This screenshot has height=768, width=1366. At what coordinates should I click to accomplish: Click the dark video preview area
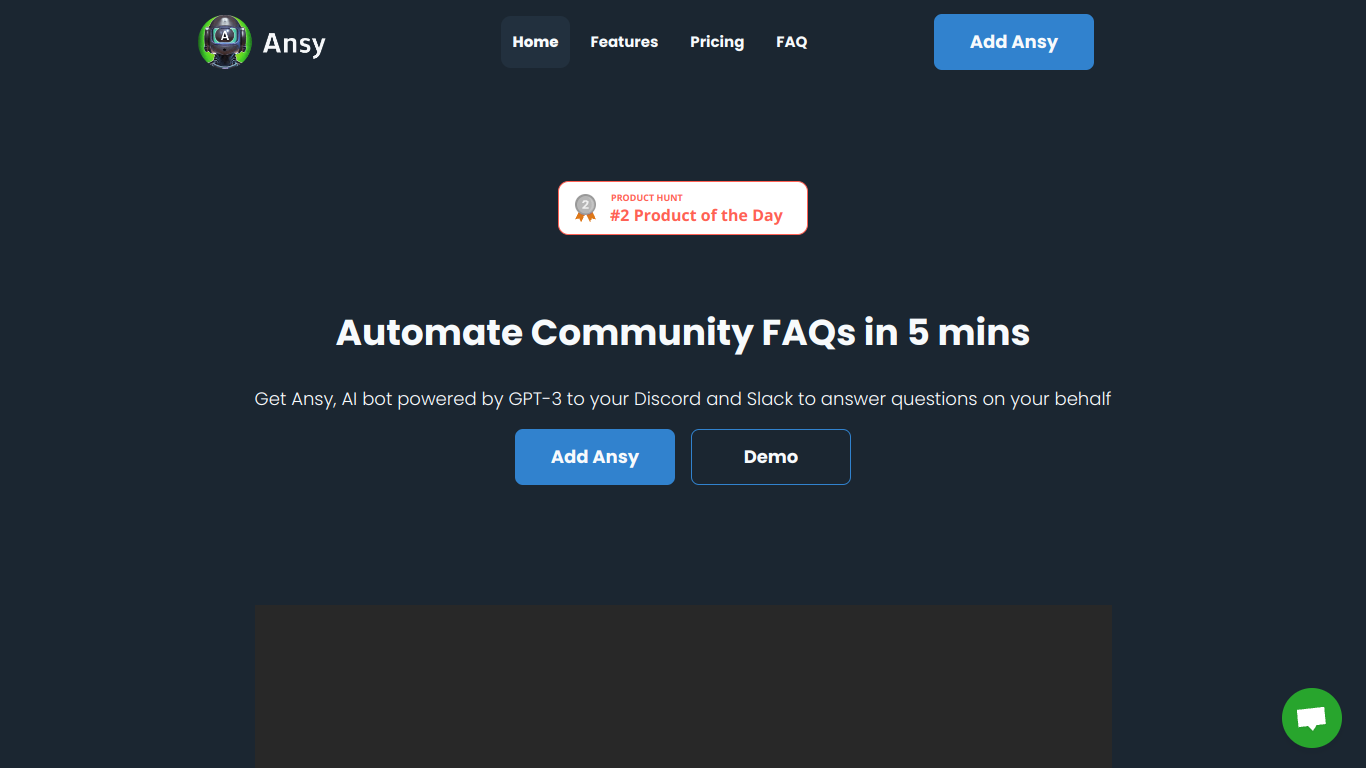tap(683, 686)
